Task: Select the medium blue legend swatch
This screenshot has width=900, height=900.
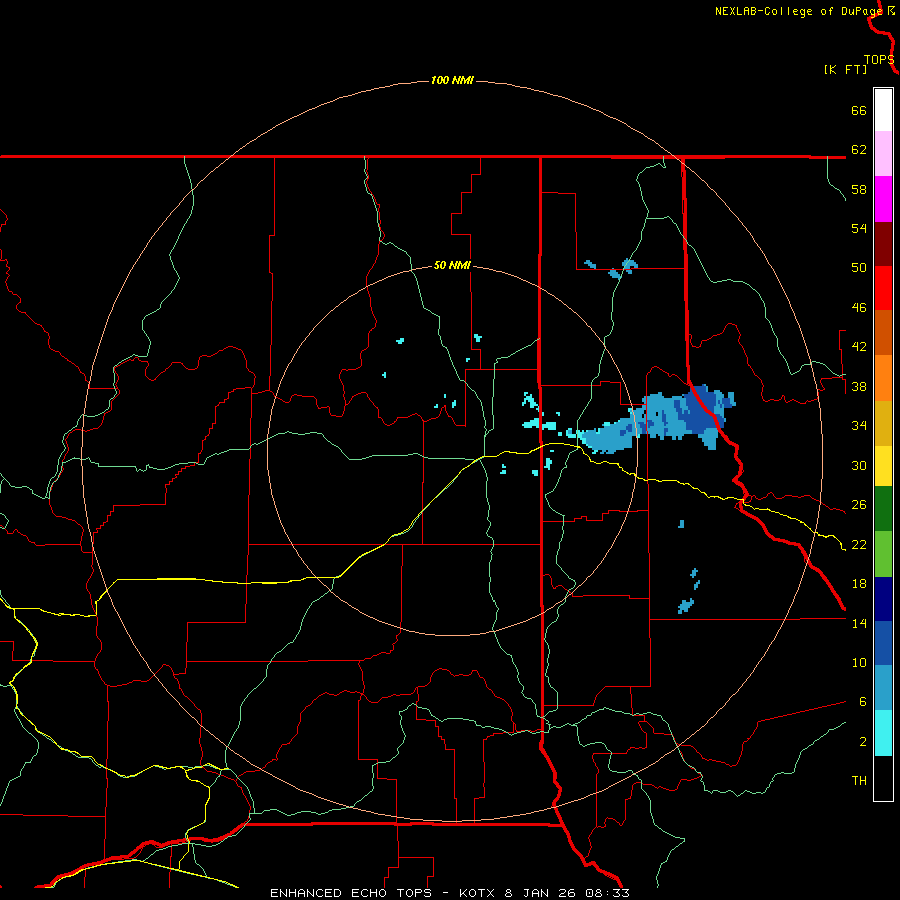Action: (883, 643)
